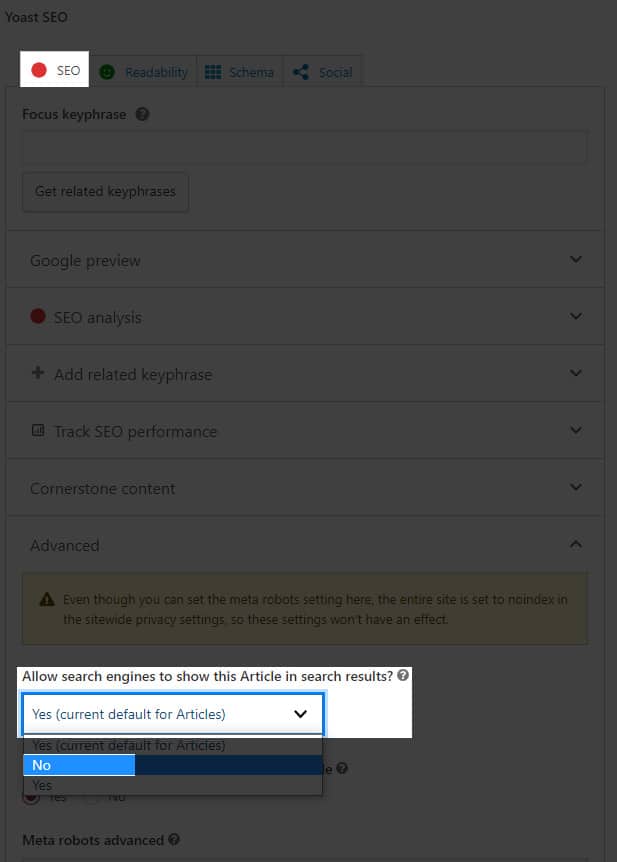Click the Readability smiley face icon

(x=107, y=72)
